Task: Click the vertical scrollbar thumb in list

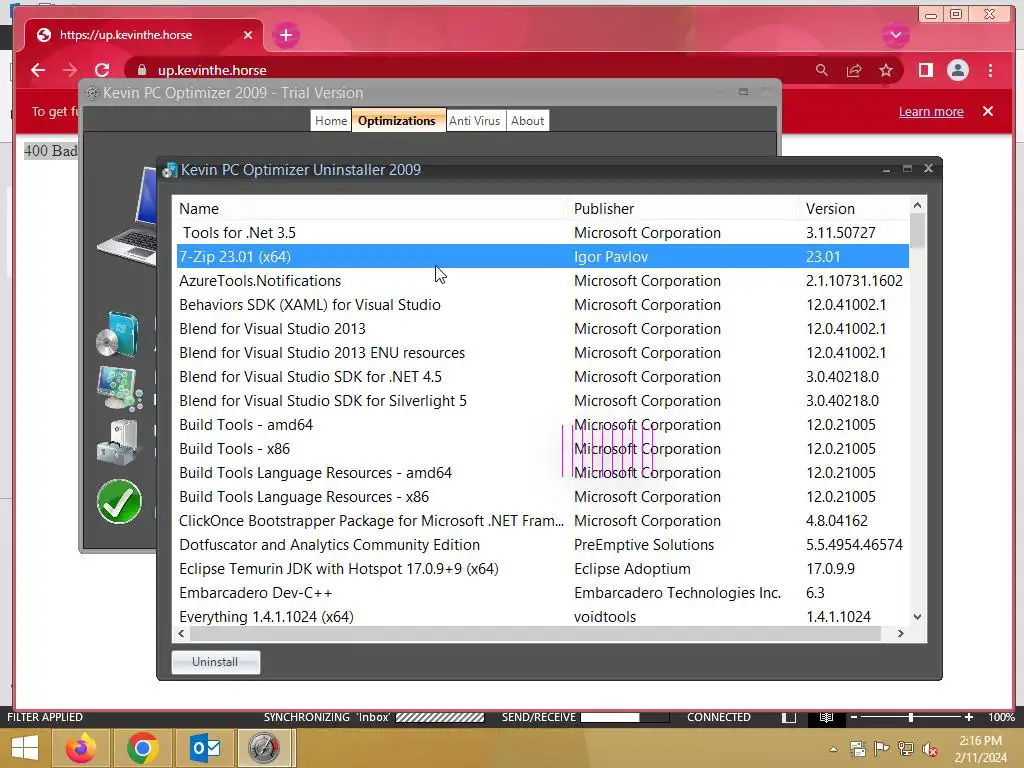Action: [x=918, y=231]
